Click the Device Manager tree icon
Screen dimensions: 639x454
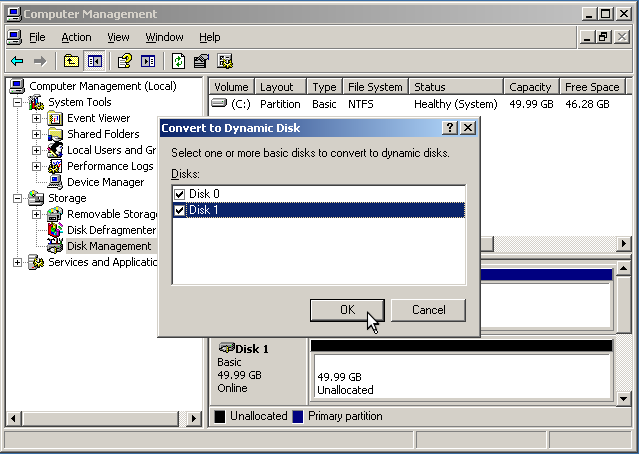click(x=55, y=182)
